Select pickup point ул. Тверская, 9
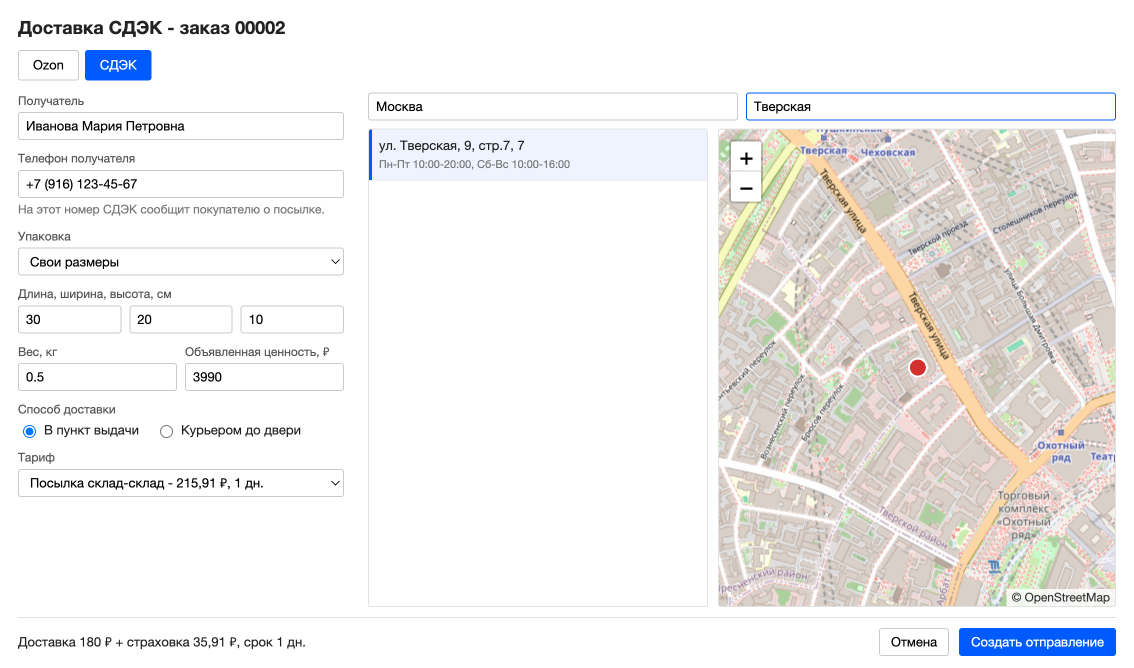 pyautogui.click(x=538, y=154)
